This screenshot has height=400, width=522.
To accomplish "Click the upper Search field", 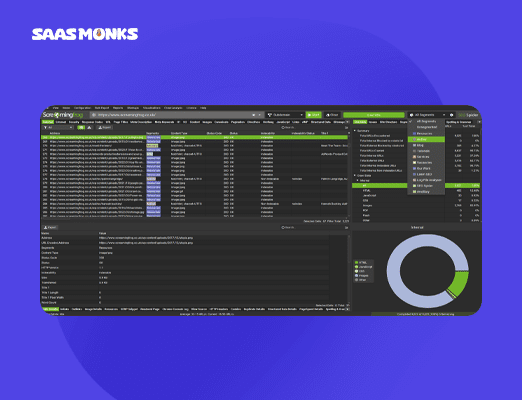I will [312, 128].
